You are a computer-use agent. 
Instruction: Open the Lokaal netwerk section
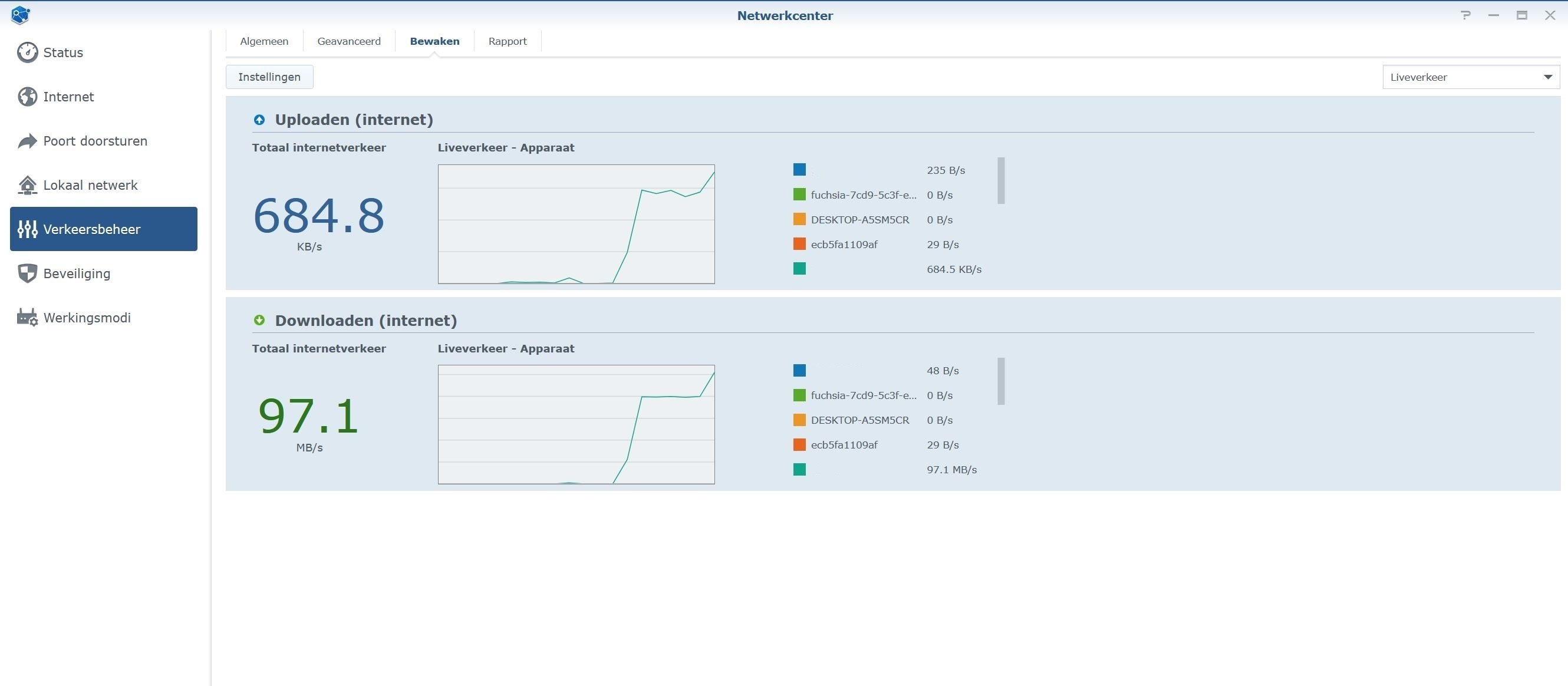tap(104, 185)
